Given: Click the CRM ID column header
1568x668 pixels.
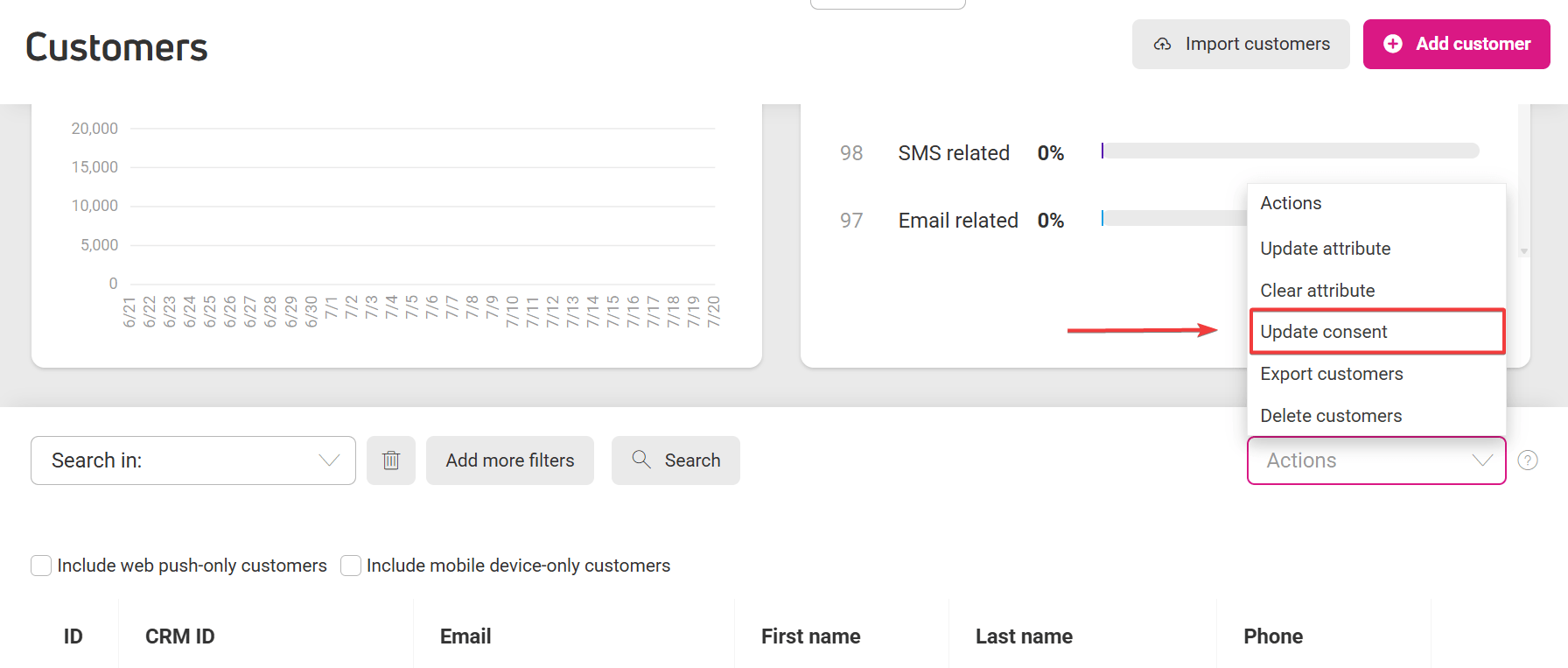Looking at the screenshot, I should coord(180,636).
